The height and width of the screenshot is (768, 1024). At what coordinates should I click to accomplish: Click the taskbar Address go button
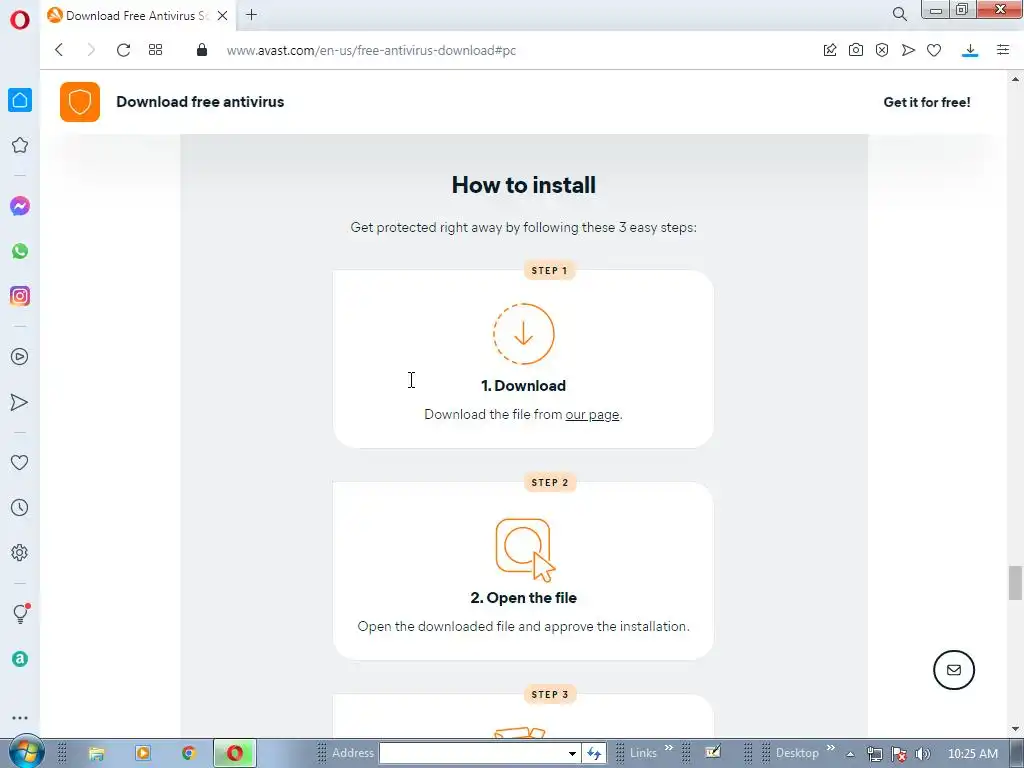tap(594, 753)
